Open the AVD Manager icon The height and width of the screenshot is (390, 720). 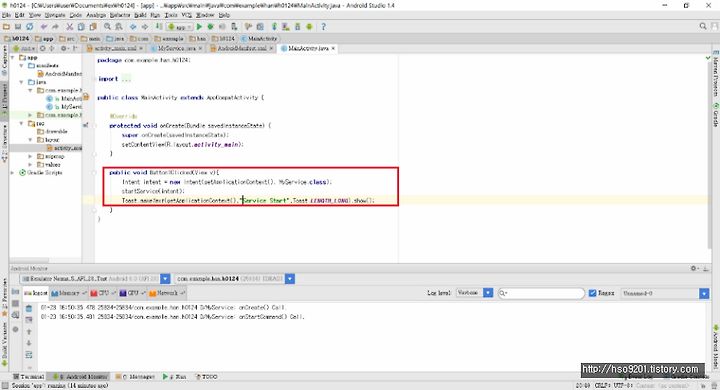click(286, 27)
